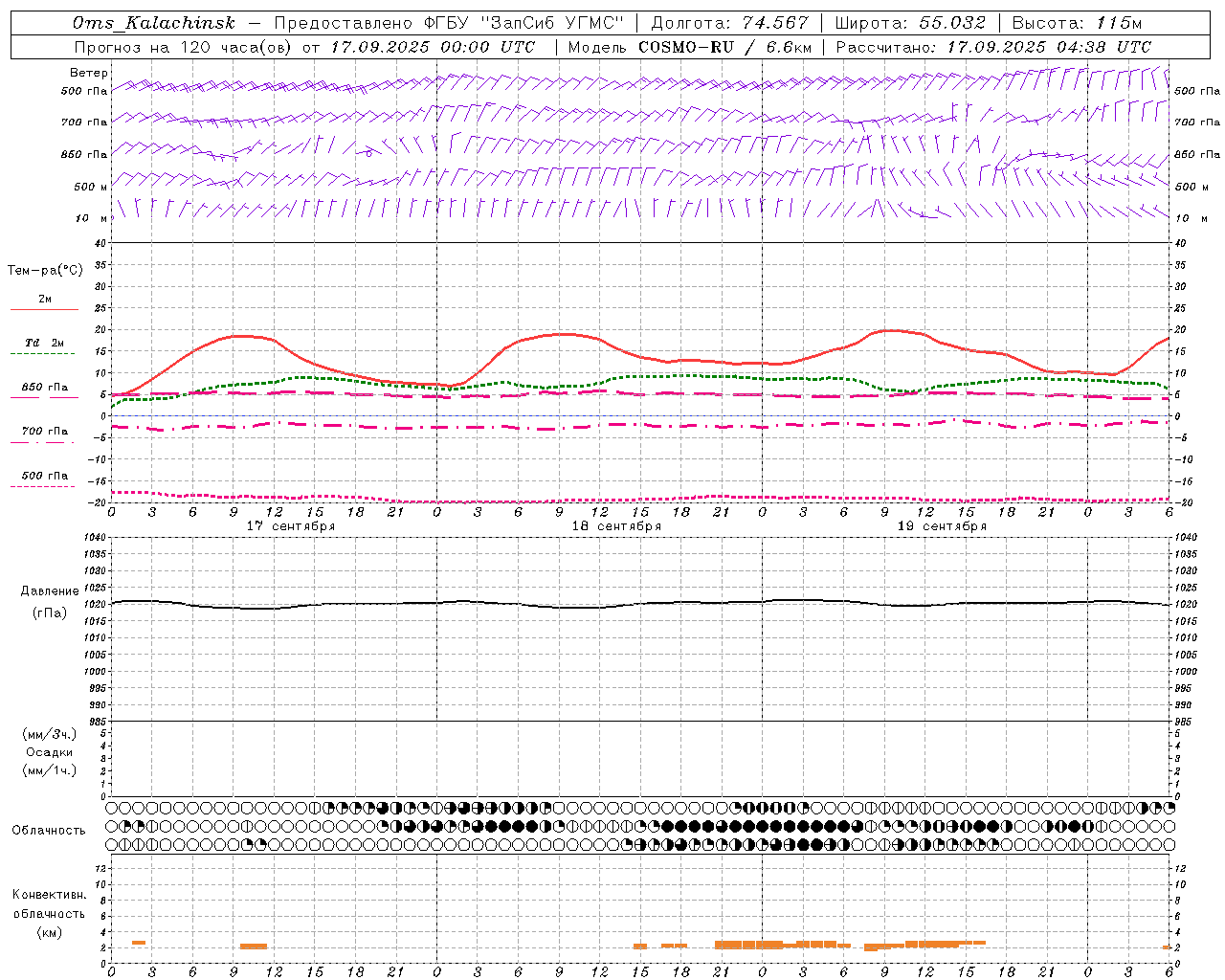This screenshot has width=1225, height=980.
Task: Click the Td 2м dew point legend entry
Action: 45,343
